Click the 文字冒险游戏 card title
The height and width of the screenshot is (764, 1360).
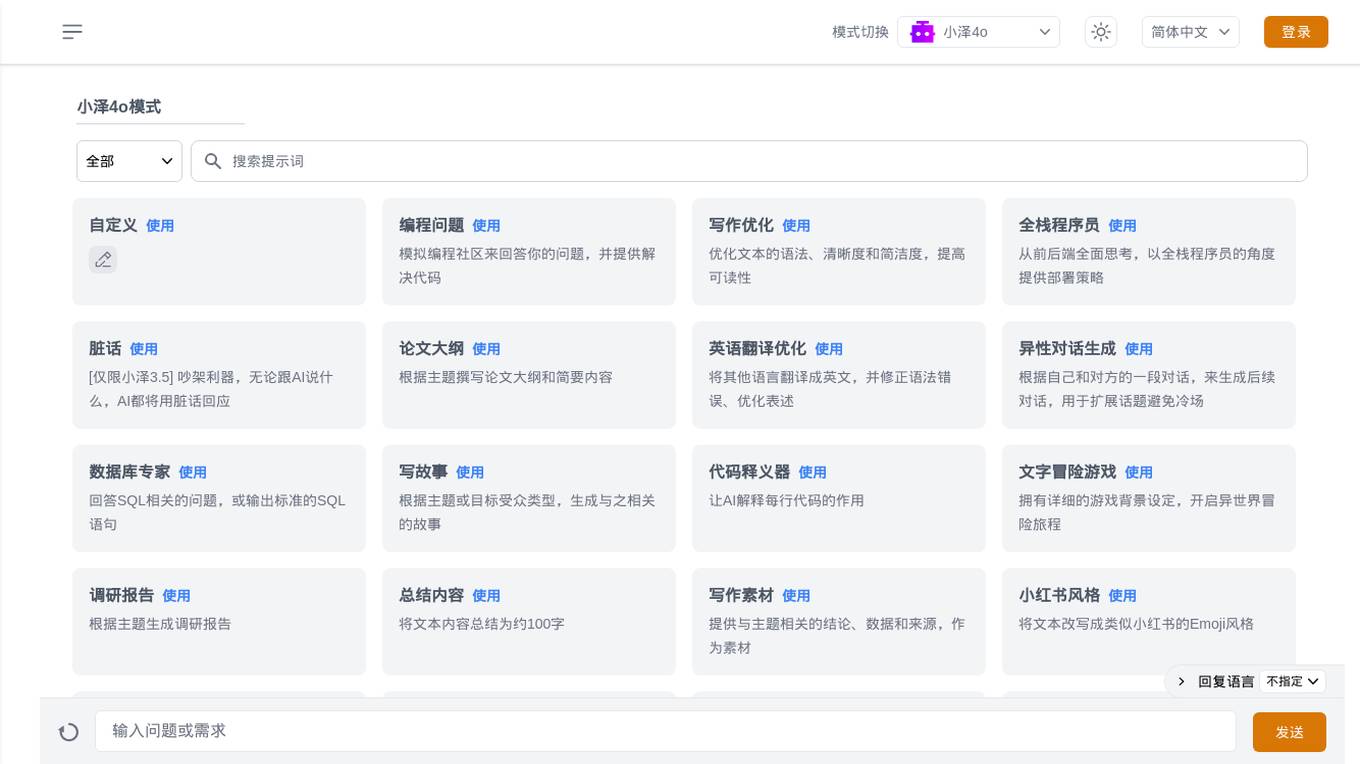pos(1067,471)
